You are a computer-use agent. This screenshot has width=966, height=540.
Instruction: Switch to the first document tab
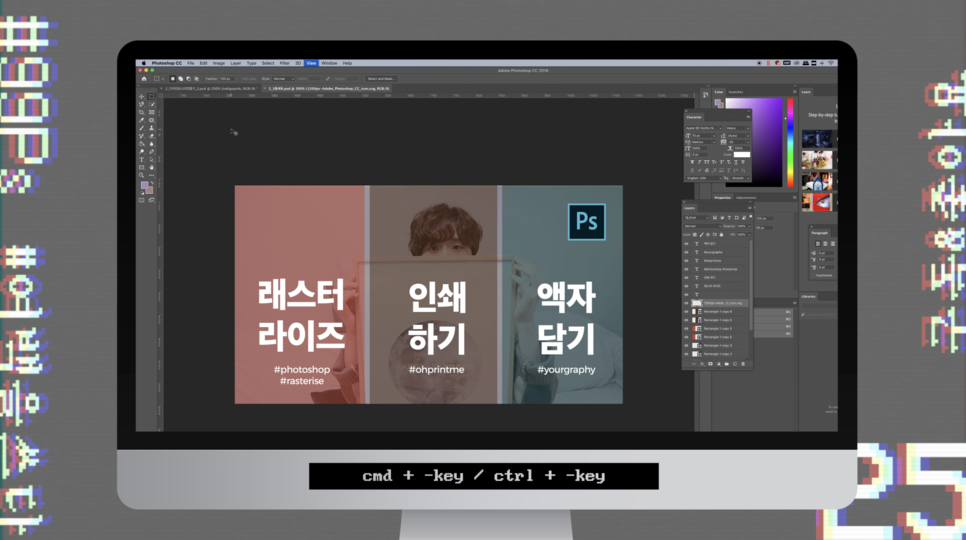[209, 88]
